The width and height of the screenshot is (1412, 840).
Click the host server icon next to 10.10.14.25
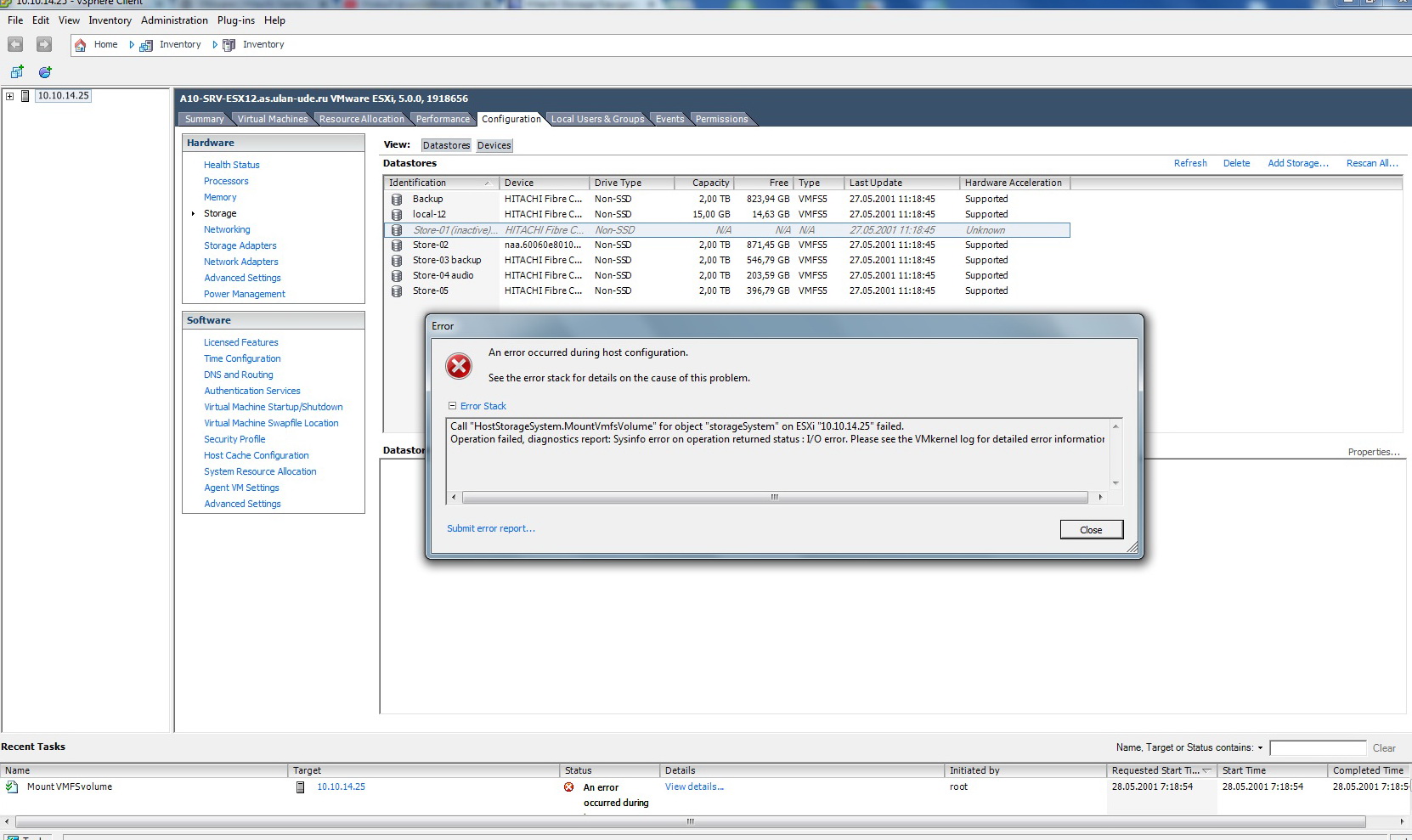[25, 96]
